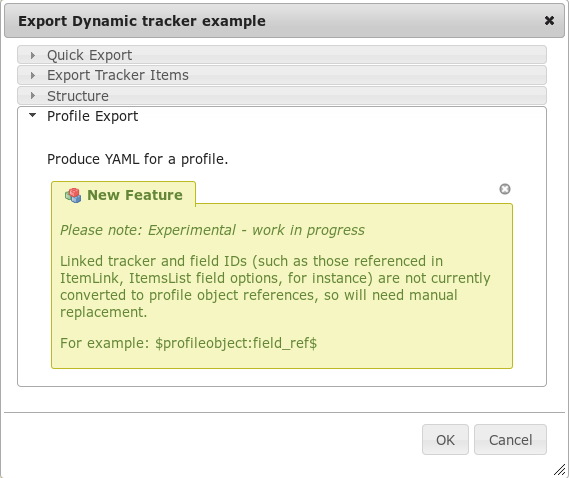Click the dialog resize grip corner

point(560,469)
